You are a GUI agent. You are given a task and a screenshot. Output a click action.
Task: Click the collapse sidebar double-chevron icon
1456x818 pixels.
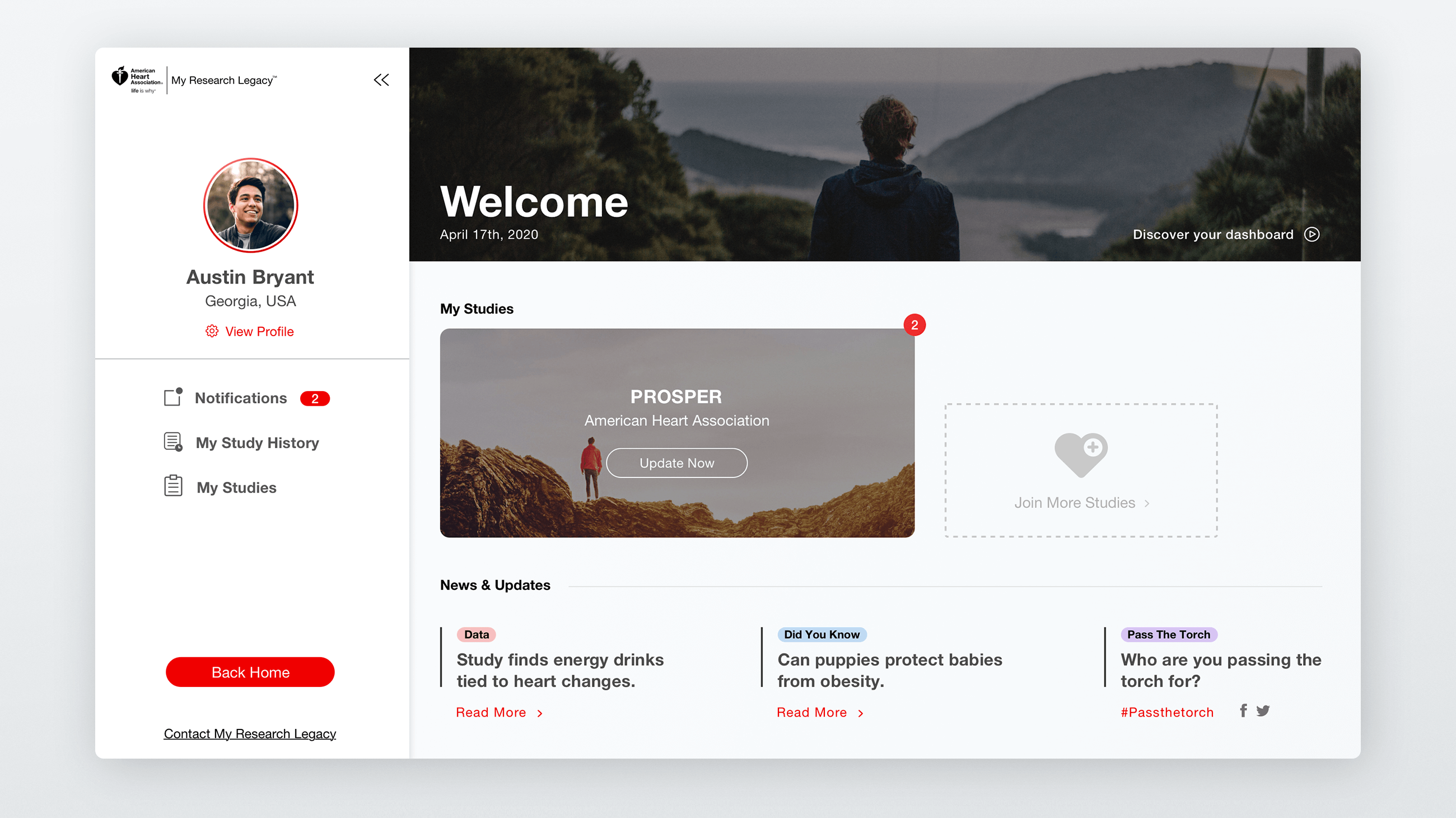[382, 80]
